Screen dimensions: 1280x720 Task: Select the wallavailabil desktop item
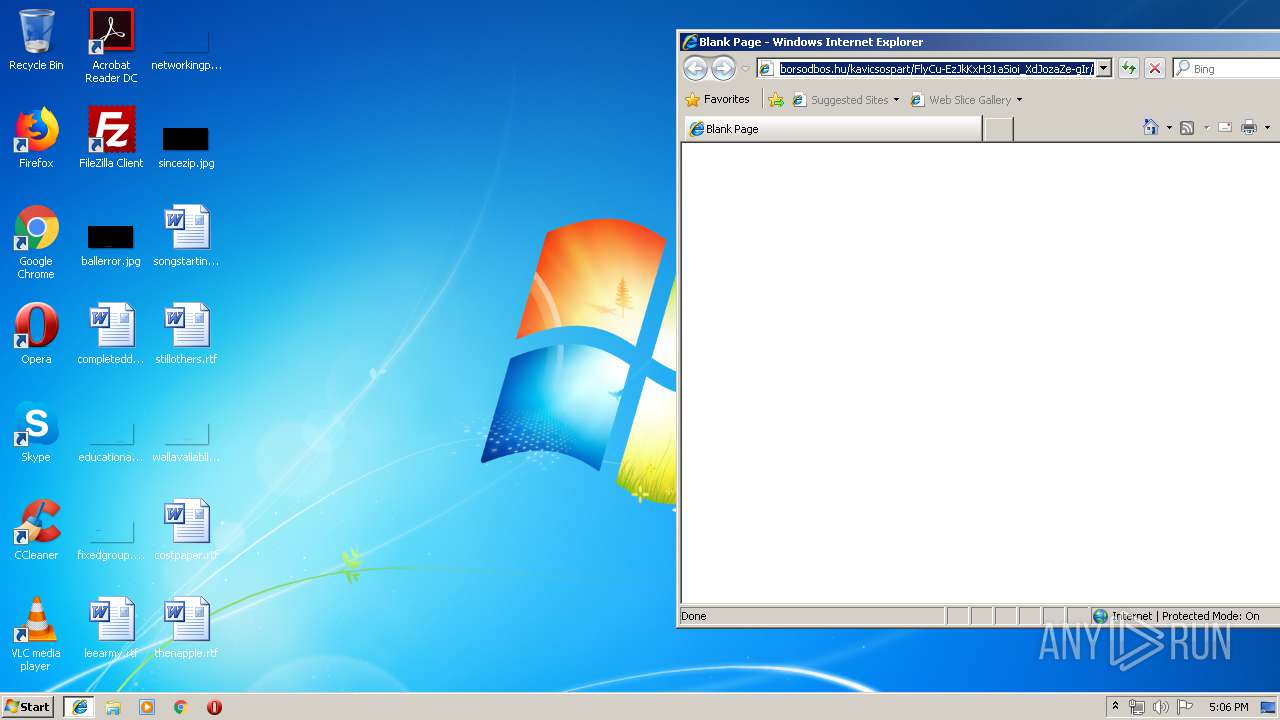[x=186, y=442]
